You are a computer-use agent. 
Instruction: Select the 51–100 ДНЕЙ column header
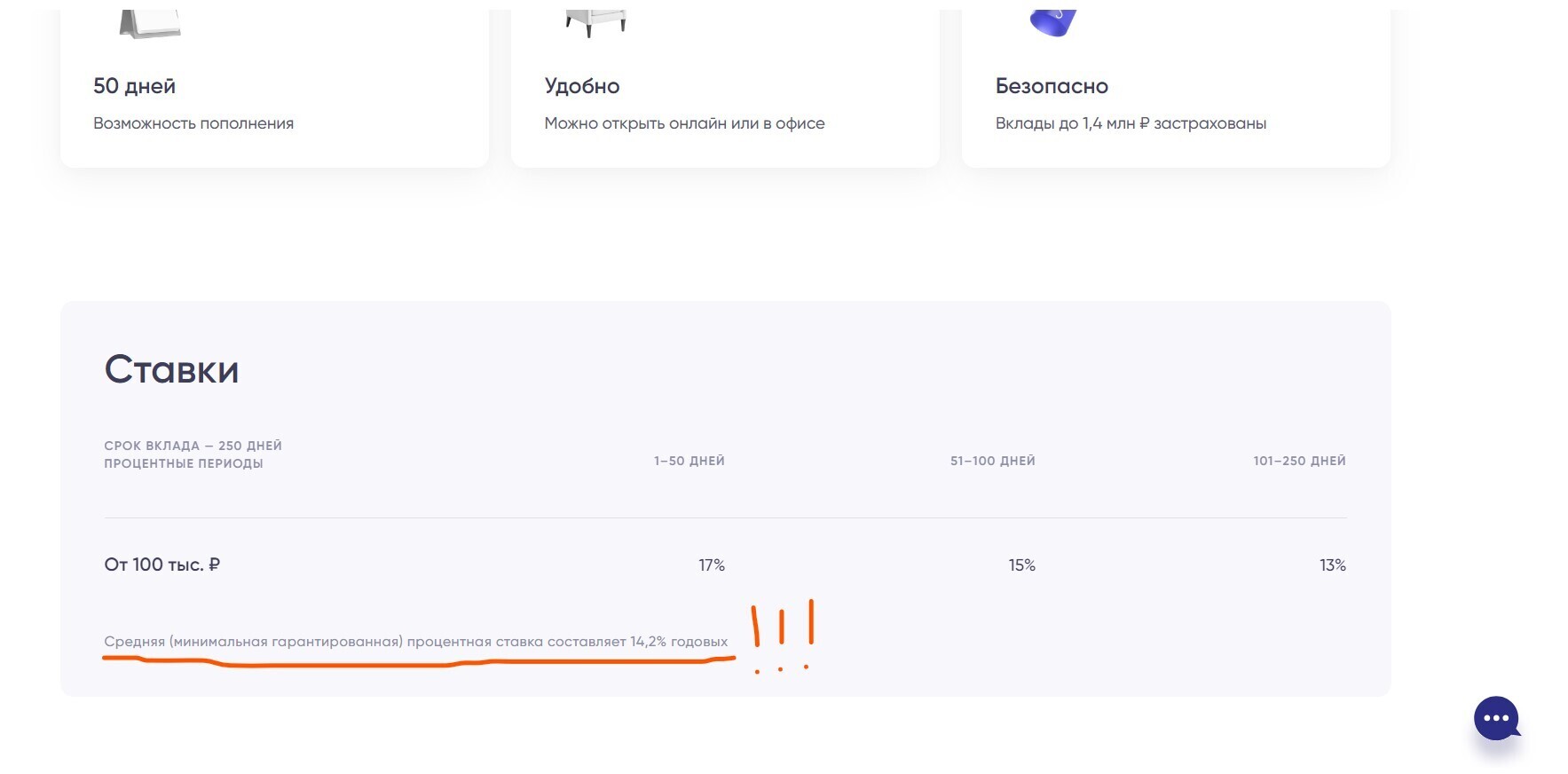point(992,461)
